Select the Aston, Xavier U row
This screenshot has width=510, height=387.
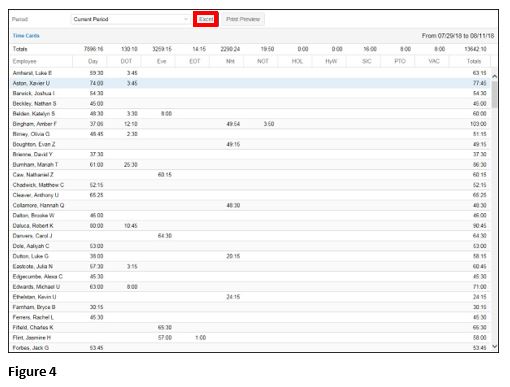(251, 83)
